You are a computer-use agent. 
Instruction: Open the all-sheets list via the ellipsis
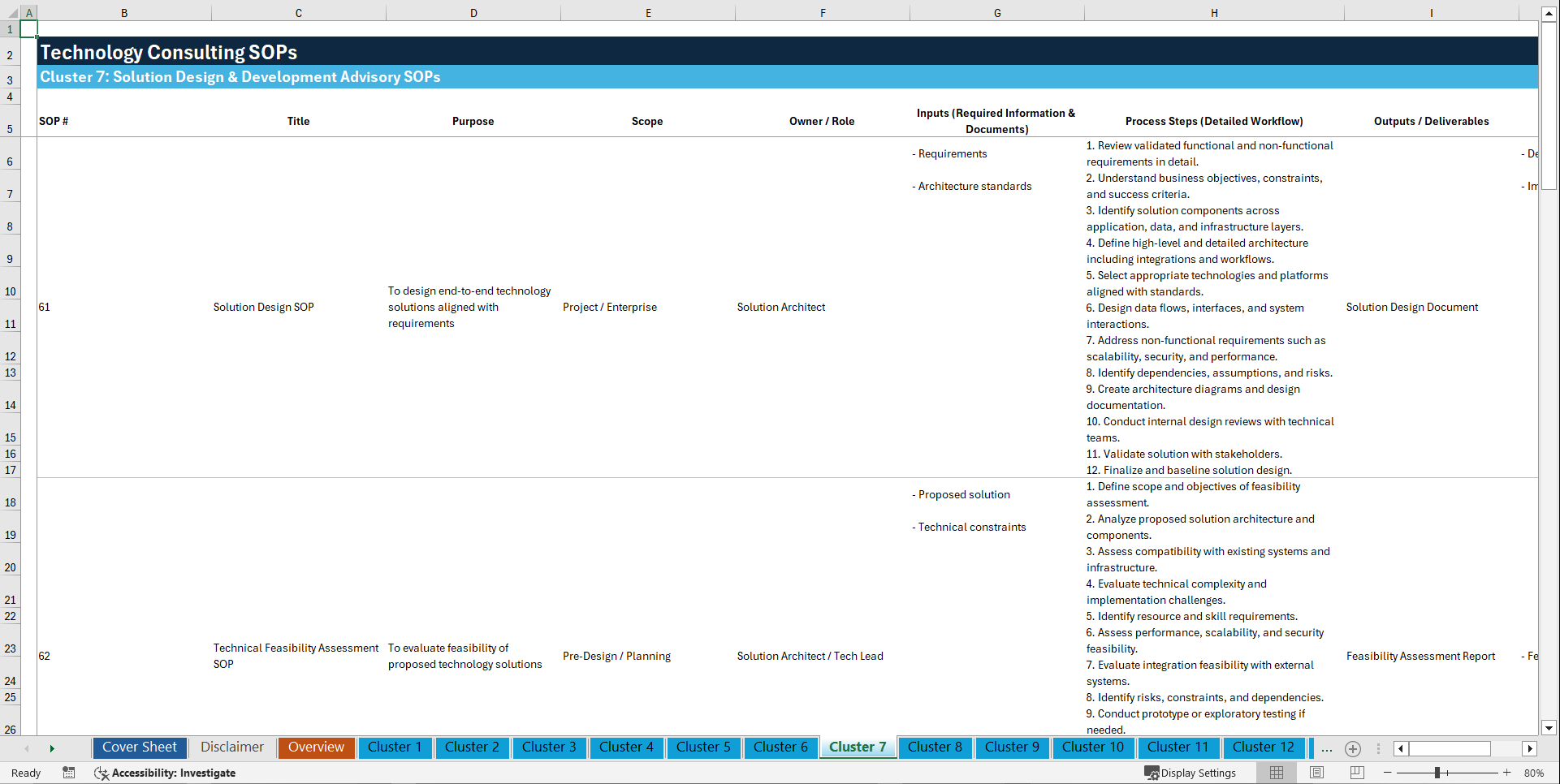pyautogui.click(x=1327, y=749)
